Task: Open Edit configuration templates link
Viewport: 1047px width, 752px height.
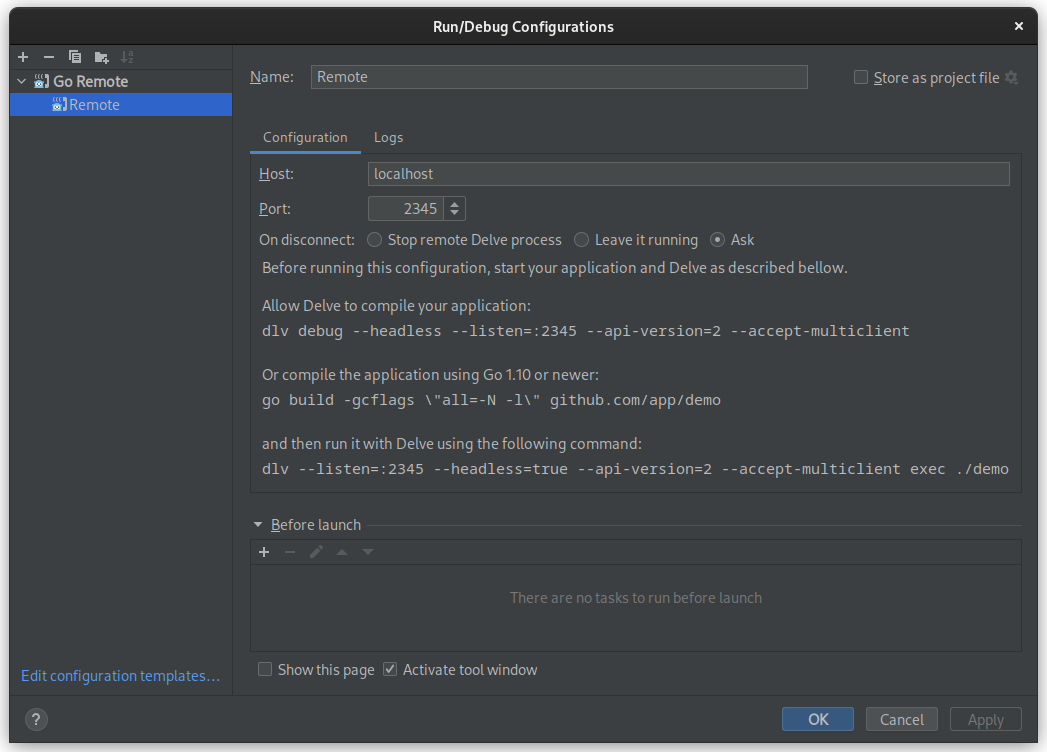Action: click(x=120, y=676)
